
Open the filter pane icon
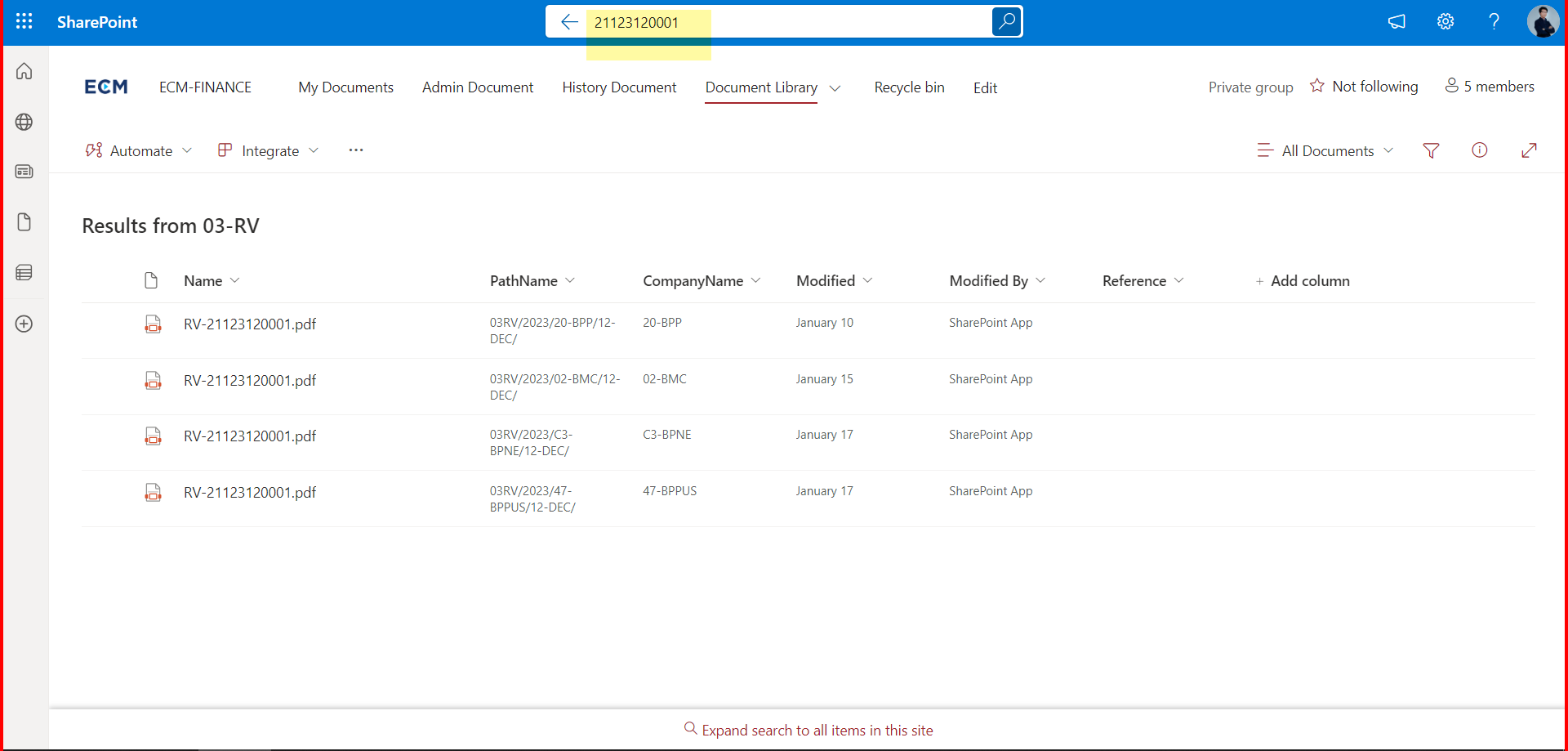pyautogui.click(x=1431, y=150)
